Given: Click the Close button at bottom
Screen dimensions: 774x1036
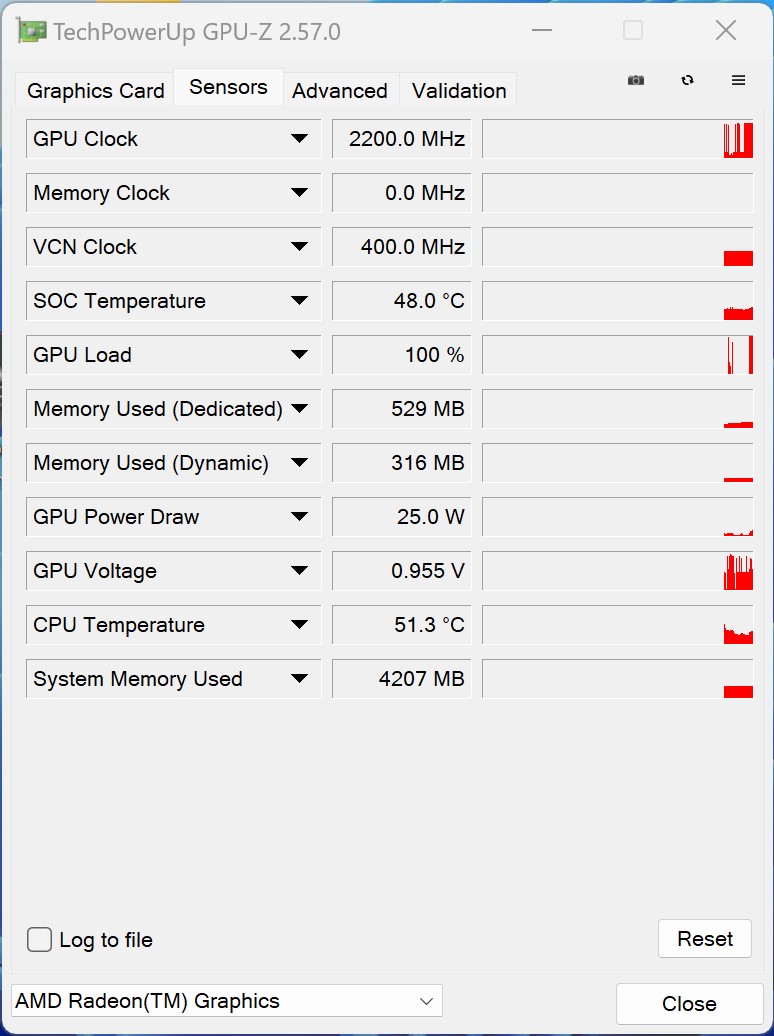Looking at the screenshot, I should click(689, 1004).
